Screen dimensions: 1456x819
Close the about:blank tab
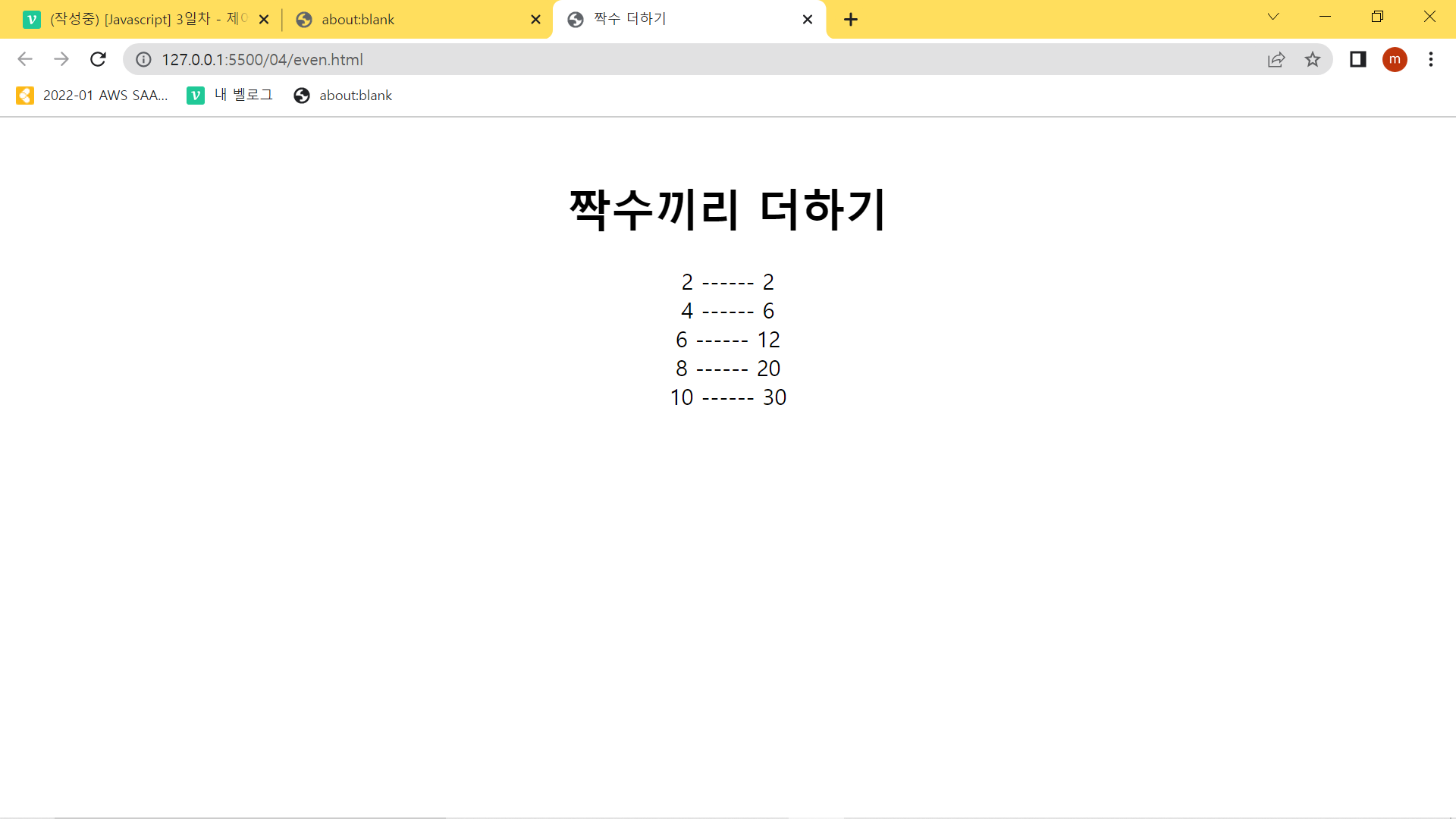pyautogui.click(x=535, y=20)
